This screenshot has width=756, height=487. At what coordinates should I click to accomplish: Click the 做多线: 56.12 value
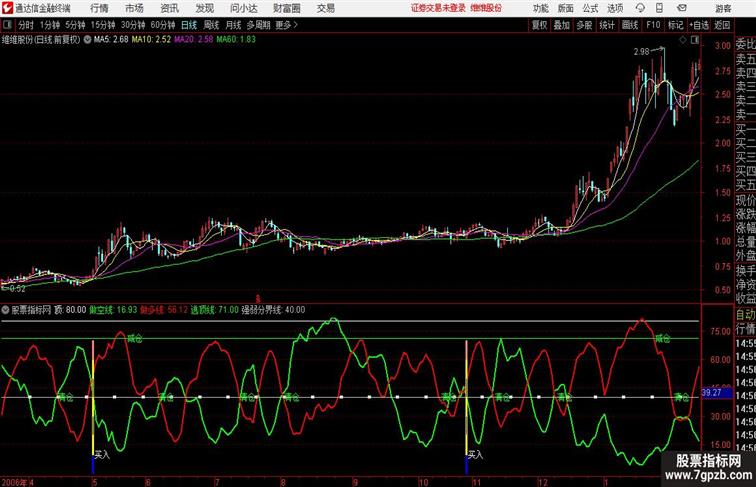pyautogui.click(x=164, y=310)
